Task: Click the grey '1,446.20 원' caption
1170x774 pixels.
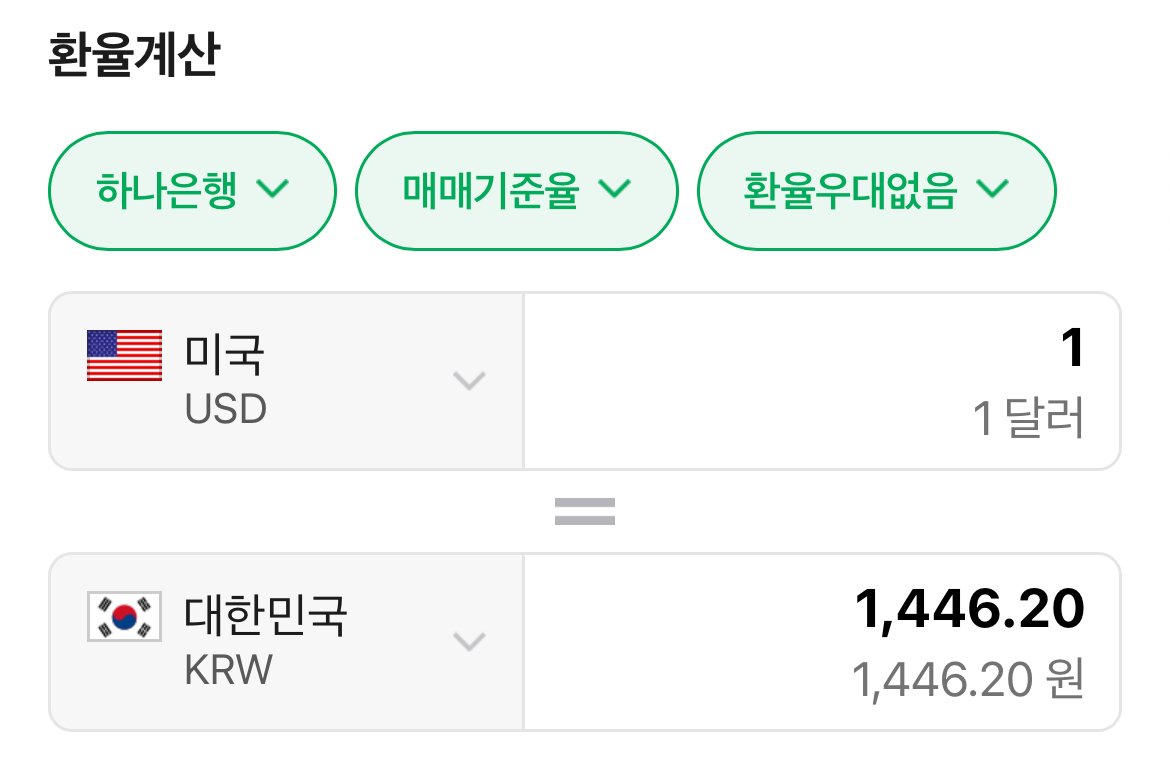Action: coord(968,681)
